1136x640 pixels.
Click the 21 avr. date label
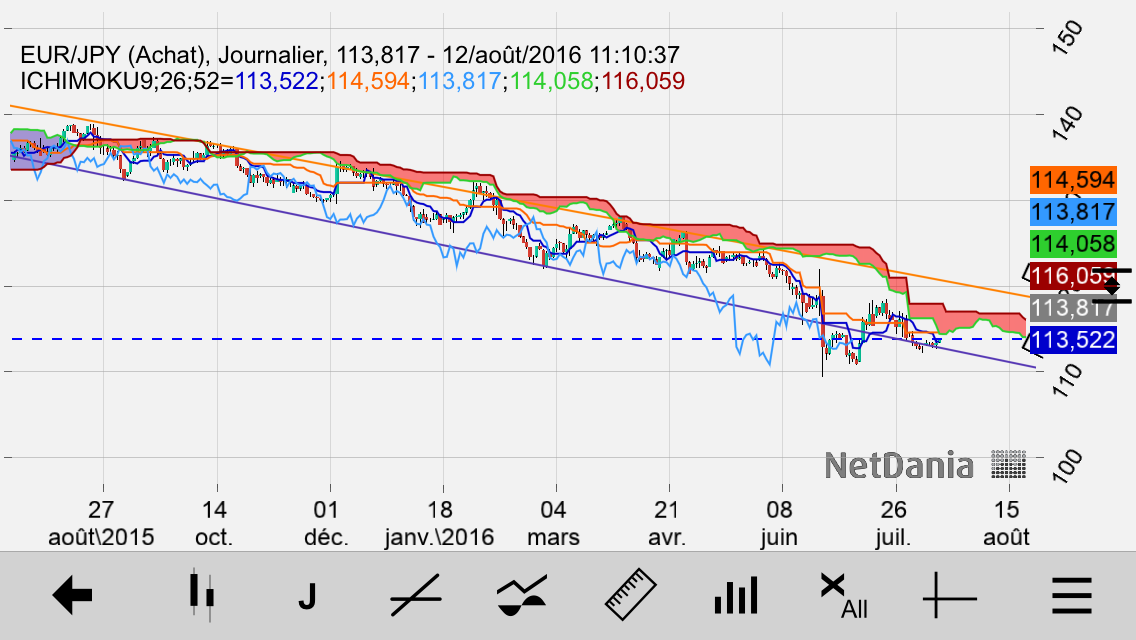pyautogui.click(x=667, y=523)
